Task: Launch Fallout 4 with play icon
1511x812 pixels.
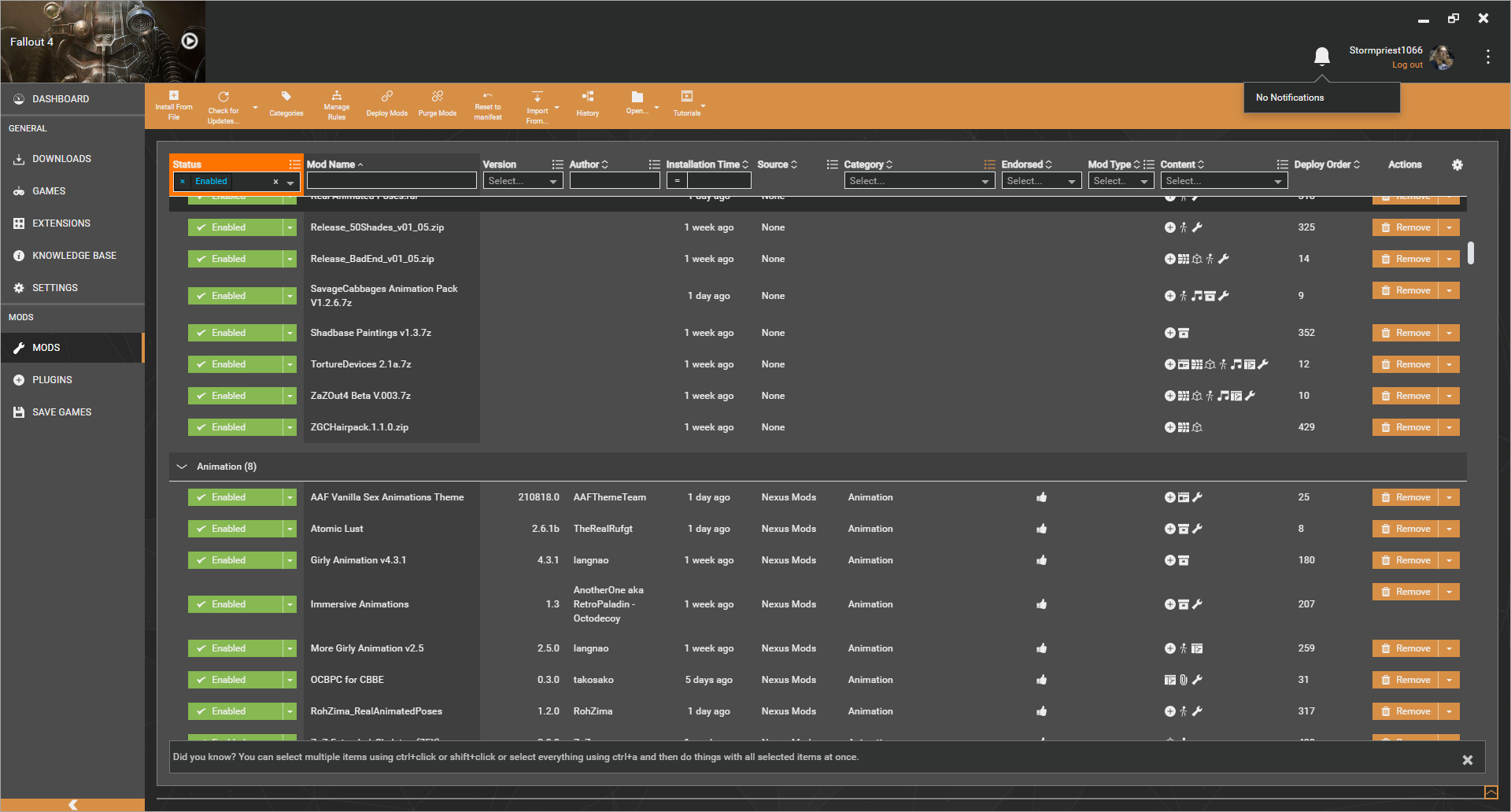Action: [190, 41]
